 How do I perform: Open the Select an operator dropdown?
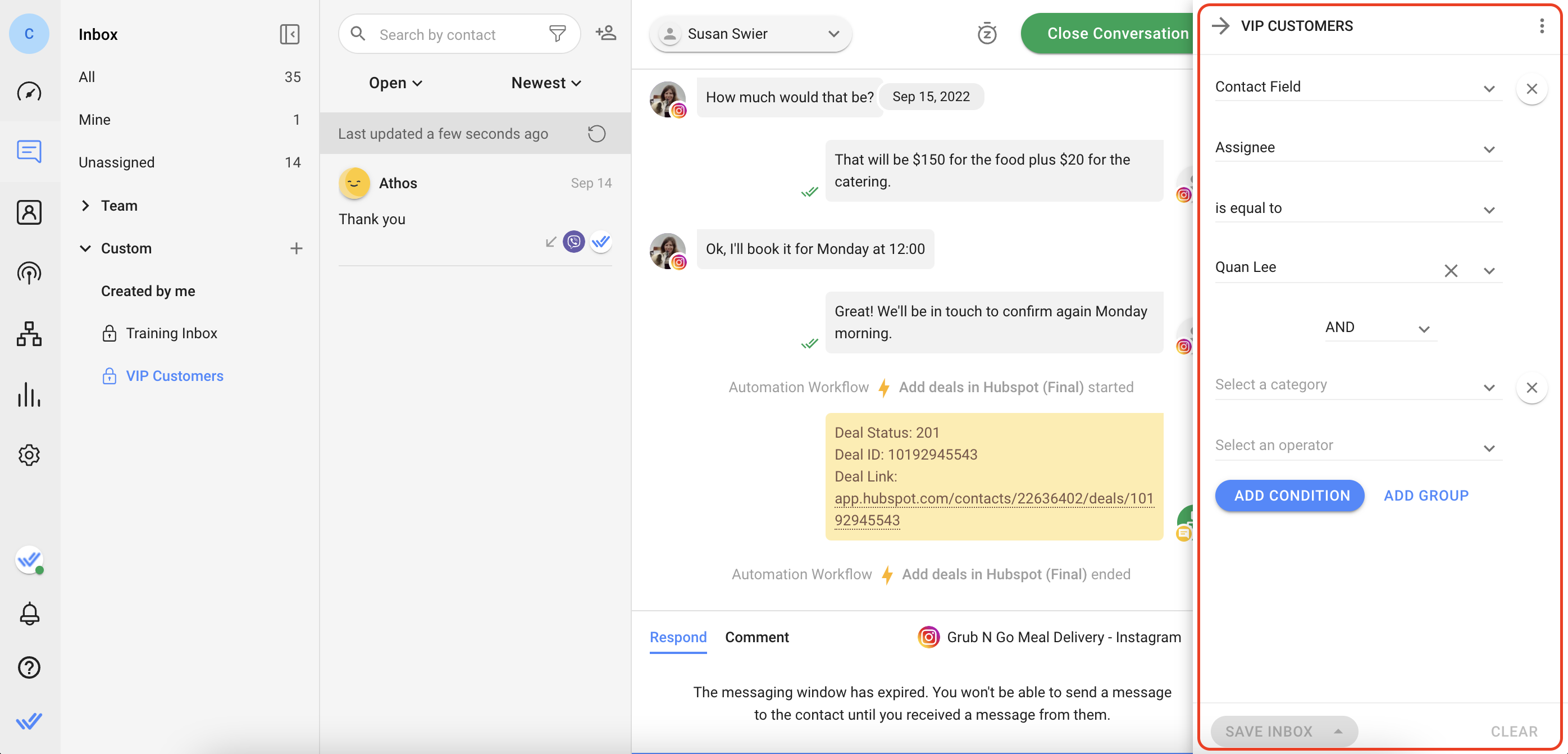1358,447
